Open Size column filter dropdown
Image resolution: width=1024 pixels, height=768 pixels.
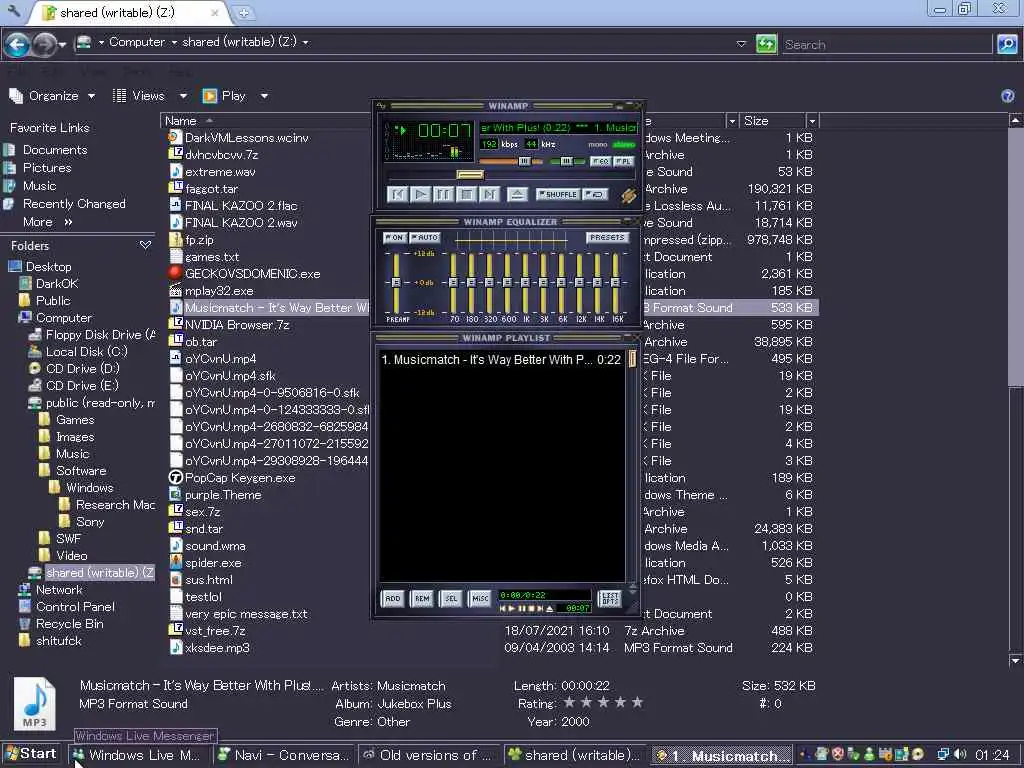point(812,121)
